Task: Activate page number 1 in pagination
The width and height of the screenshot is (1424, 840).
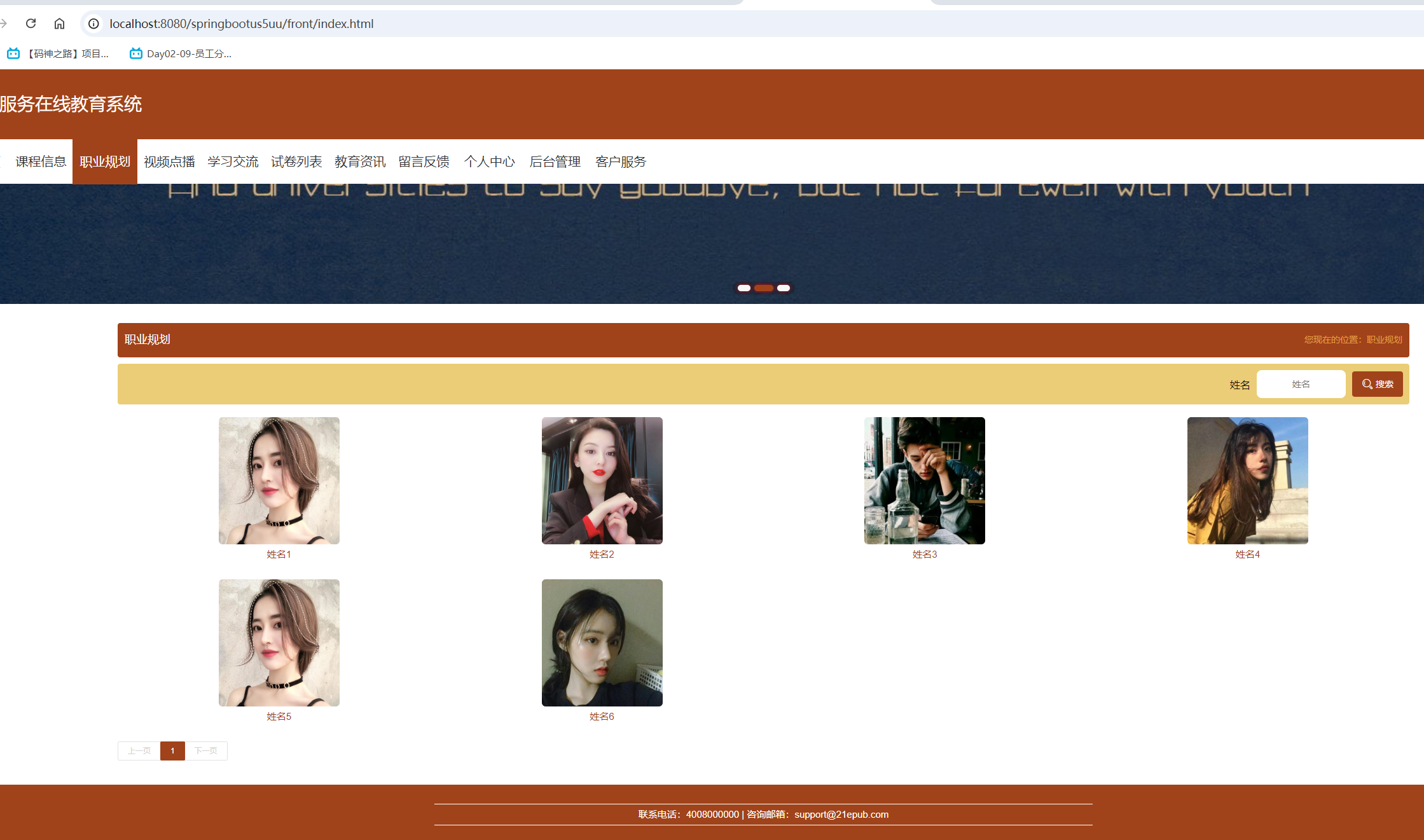Action: (172, 750)
